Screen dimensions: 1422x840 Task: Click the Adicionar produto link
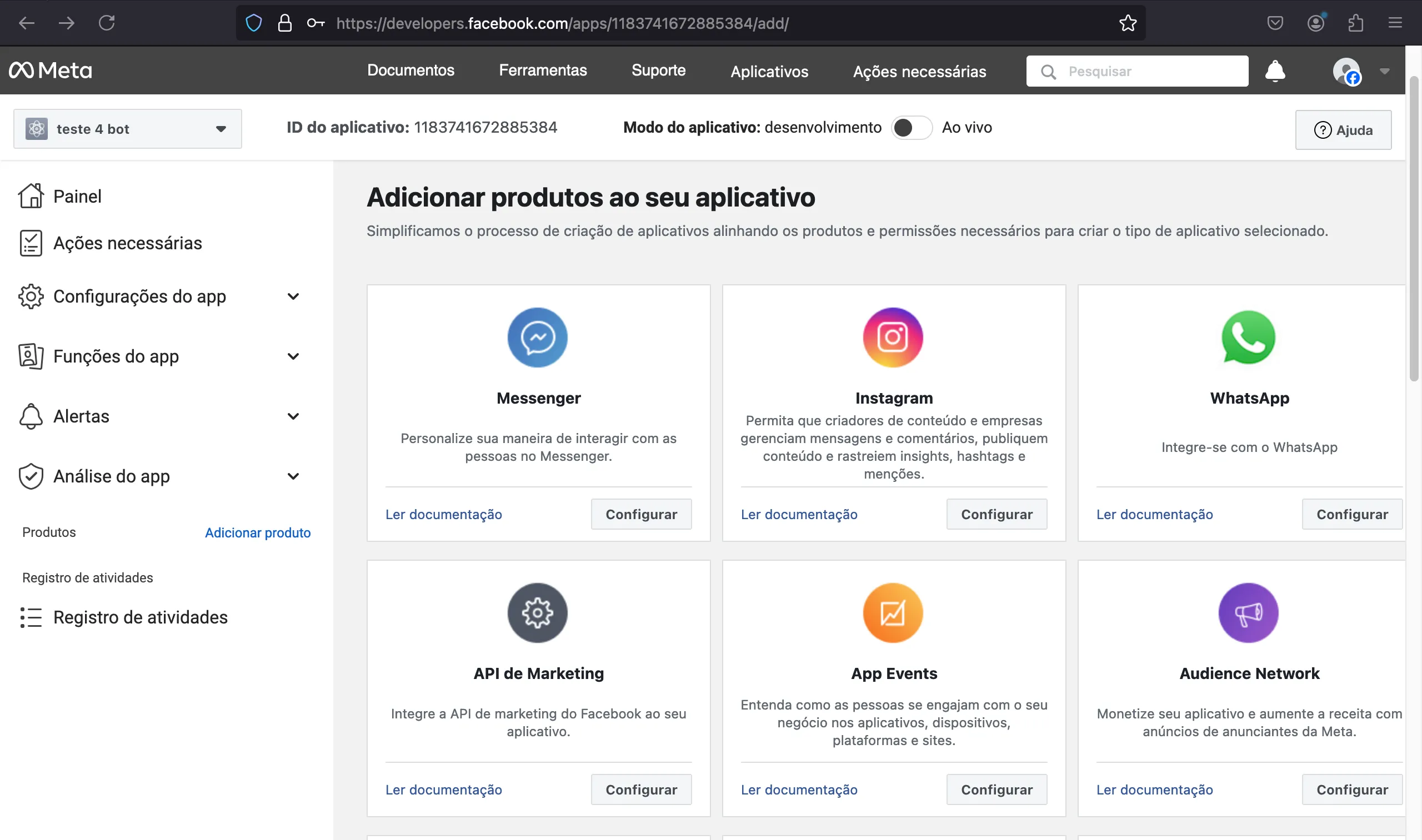(258, 532)
